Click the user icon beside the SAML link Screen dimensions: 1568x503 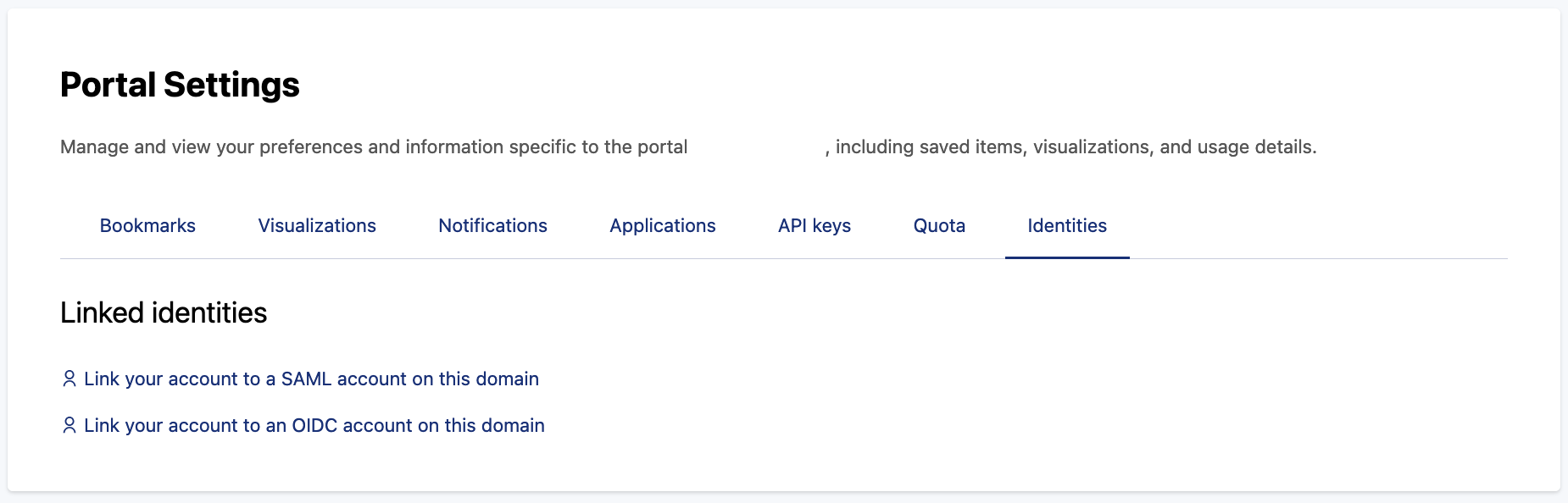70,379
